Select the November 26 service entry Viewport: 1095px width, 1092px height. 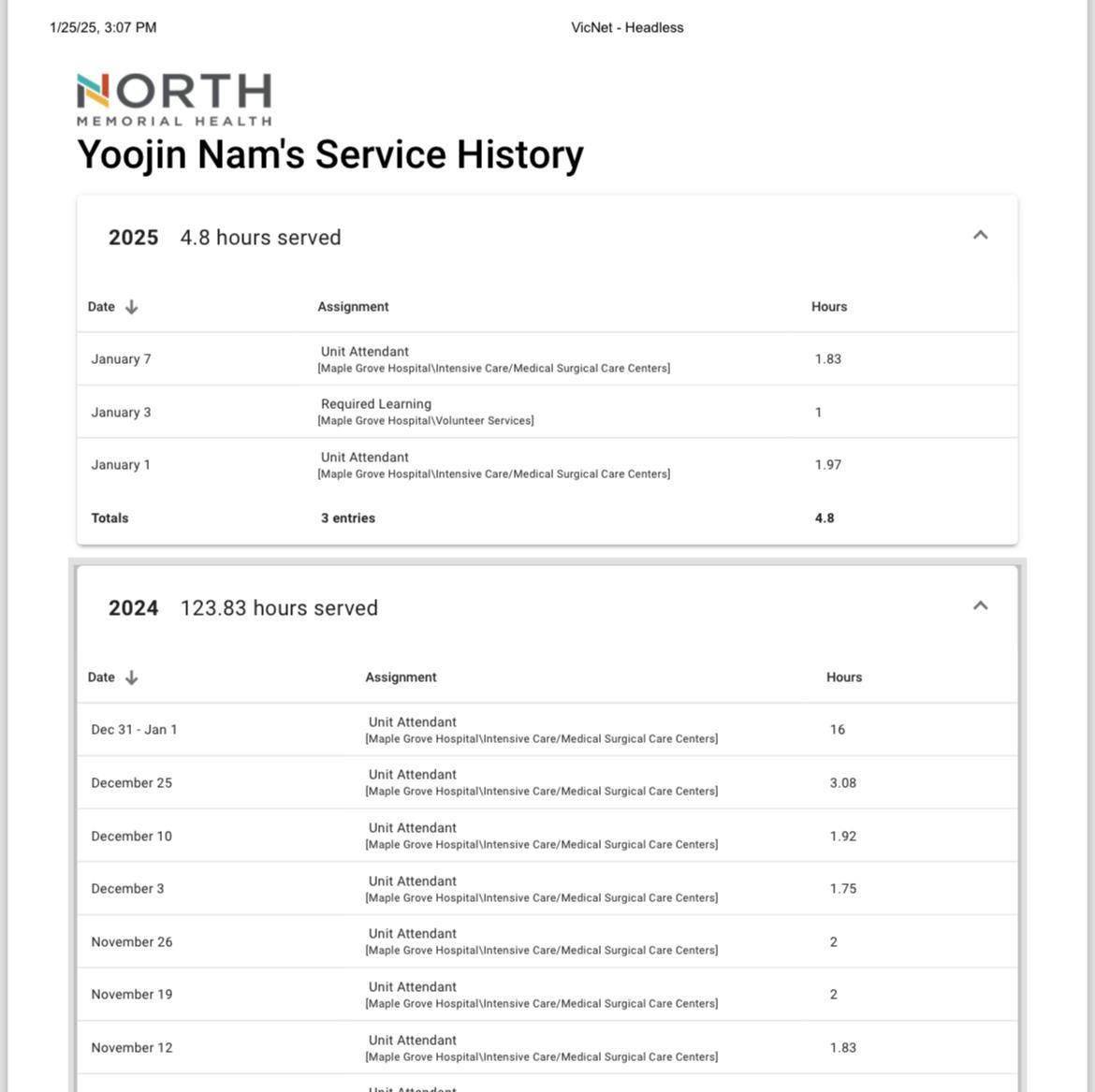[x=413, y=941]
